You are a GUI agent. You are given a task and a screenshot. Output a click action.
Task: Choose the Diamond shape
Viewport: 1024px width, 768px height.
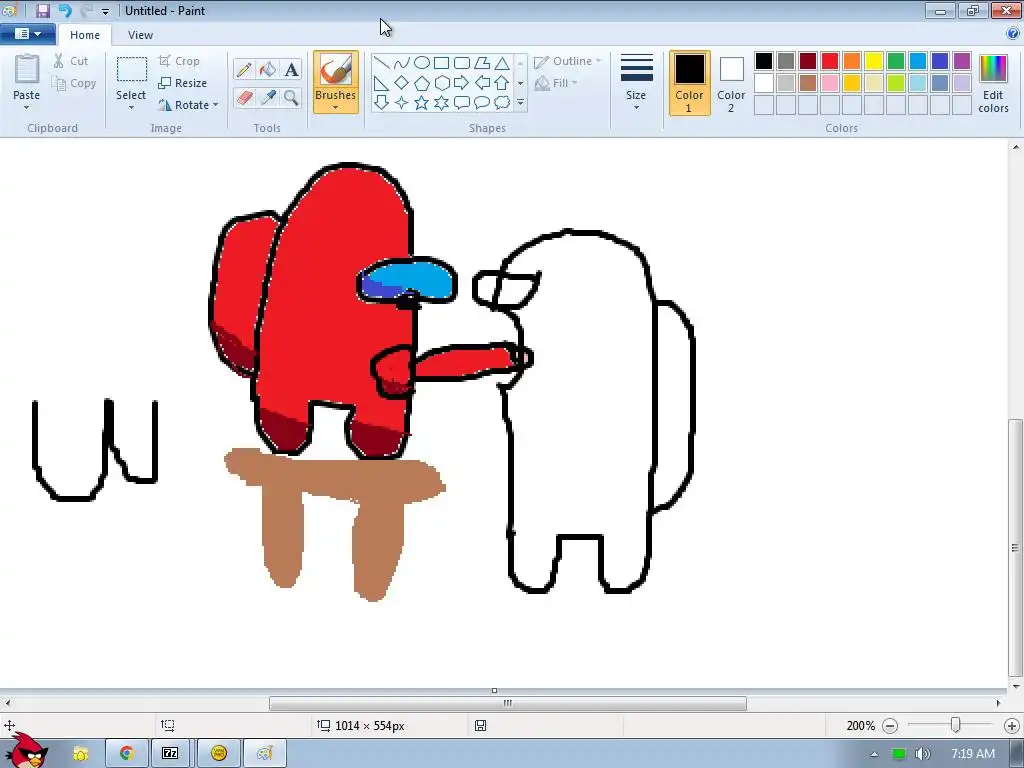[x=402, y=83]
